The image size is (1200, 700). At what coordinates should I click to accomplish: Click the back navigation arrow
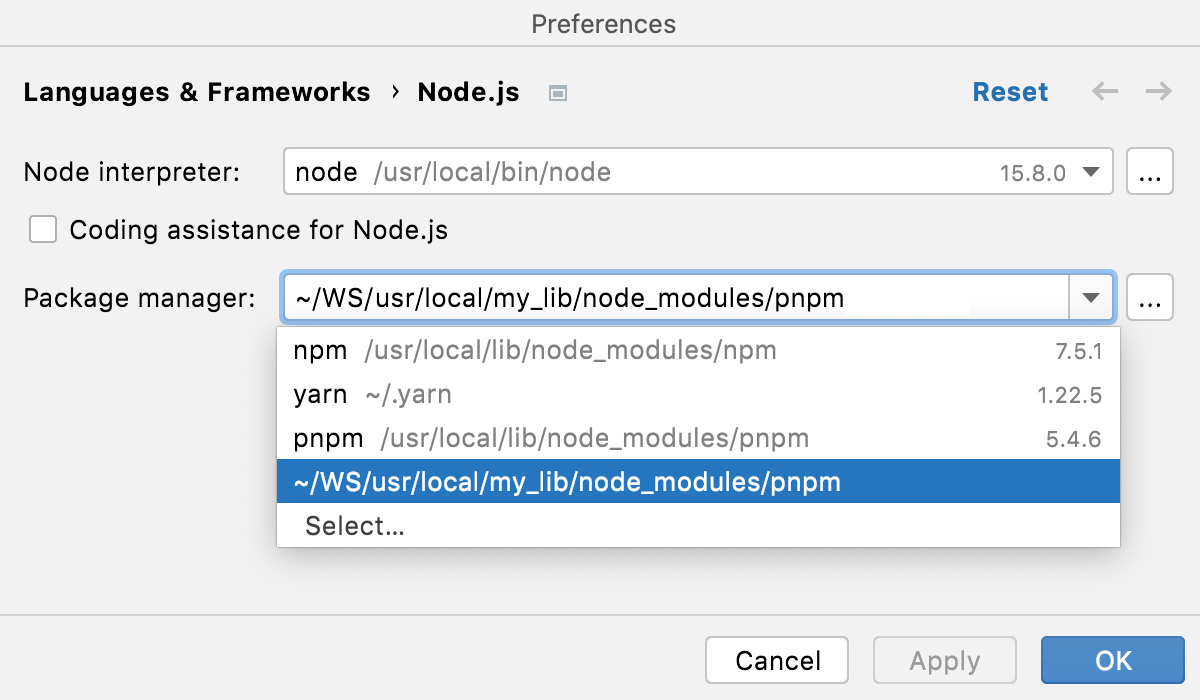(1104, 92)
